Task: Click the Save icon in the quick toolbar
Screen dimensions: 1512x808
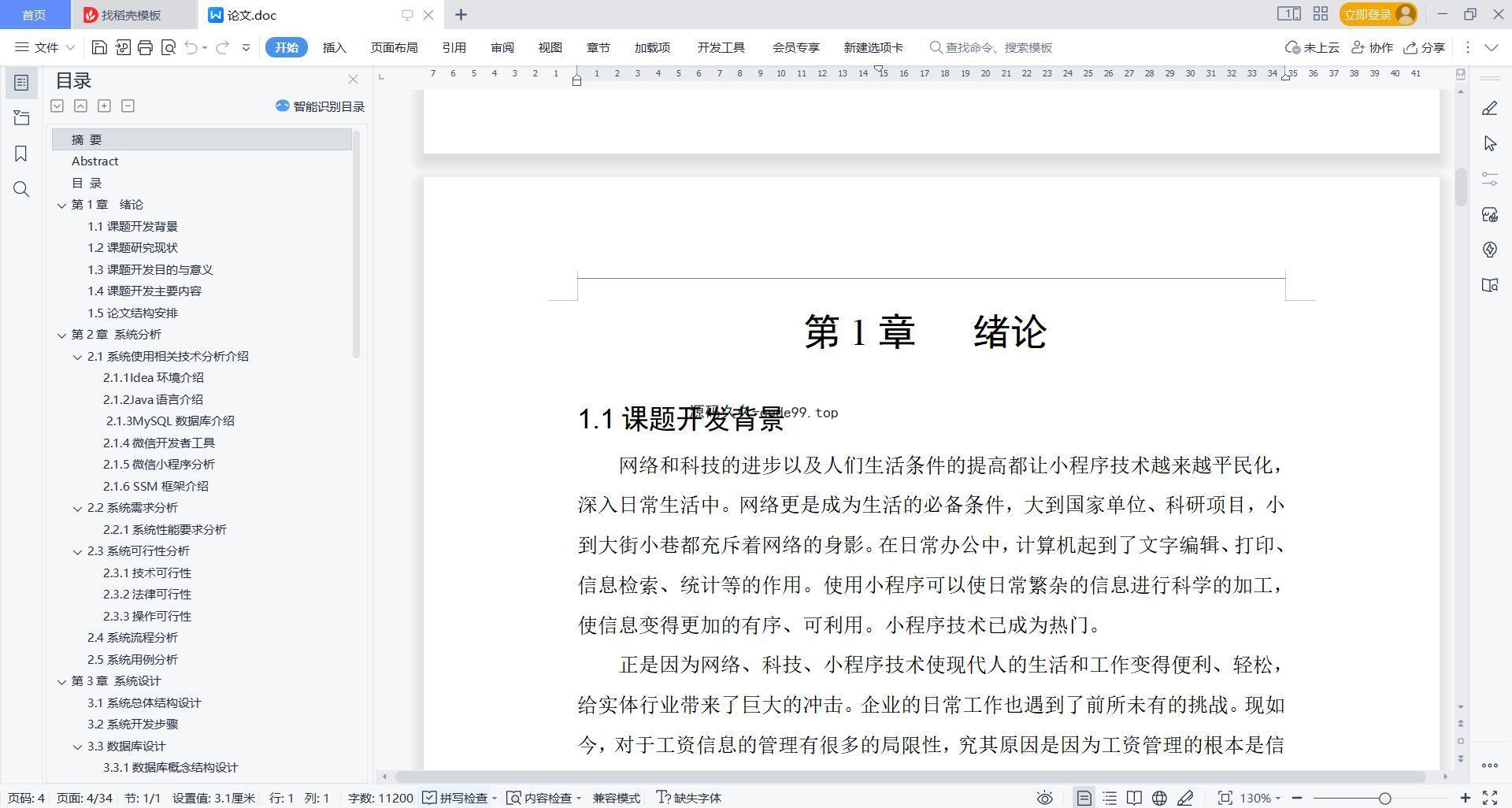Action: click(99, 47)
